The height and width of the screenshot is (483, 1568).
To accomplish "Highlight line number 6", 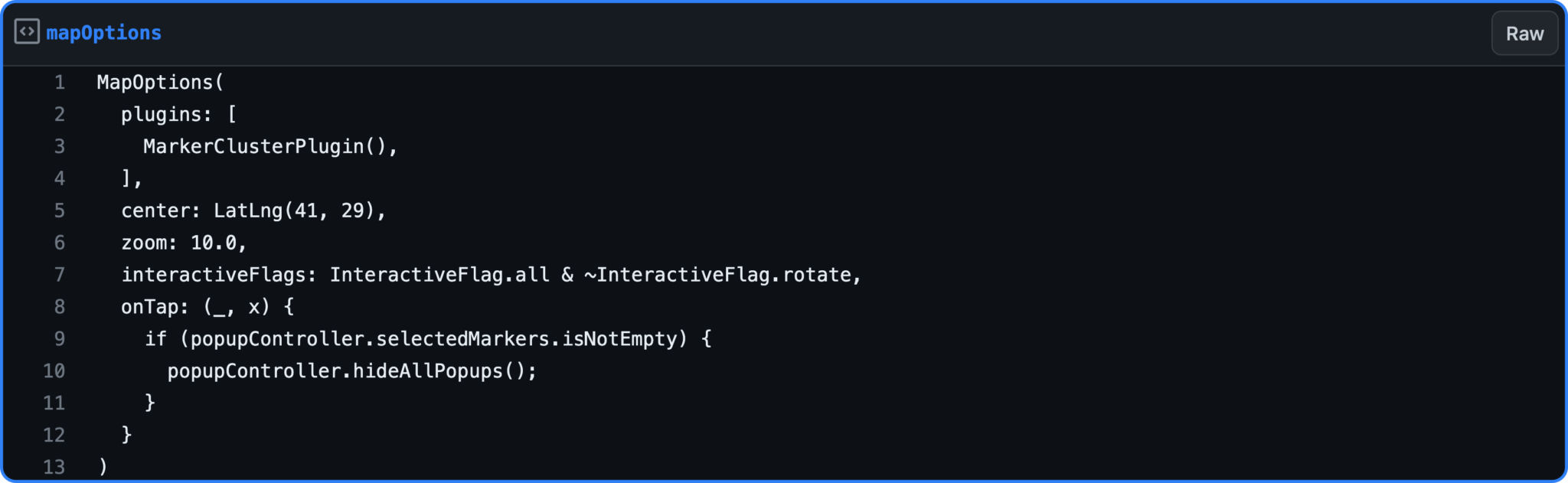I will [60, 243].
